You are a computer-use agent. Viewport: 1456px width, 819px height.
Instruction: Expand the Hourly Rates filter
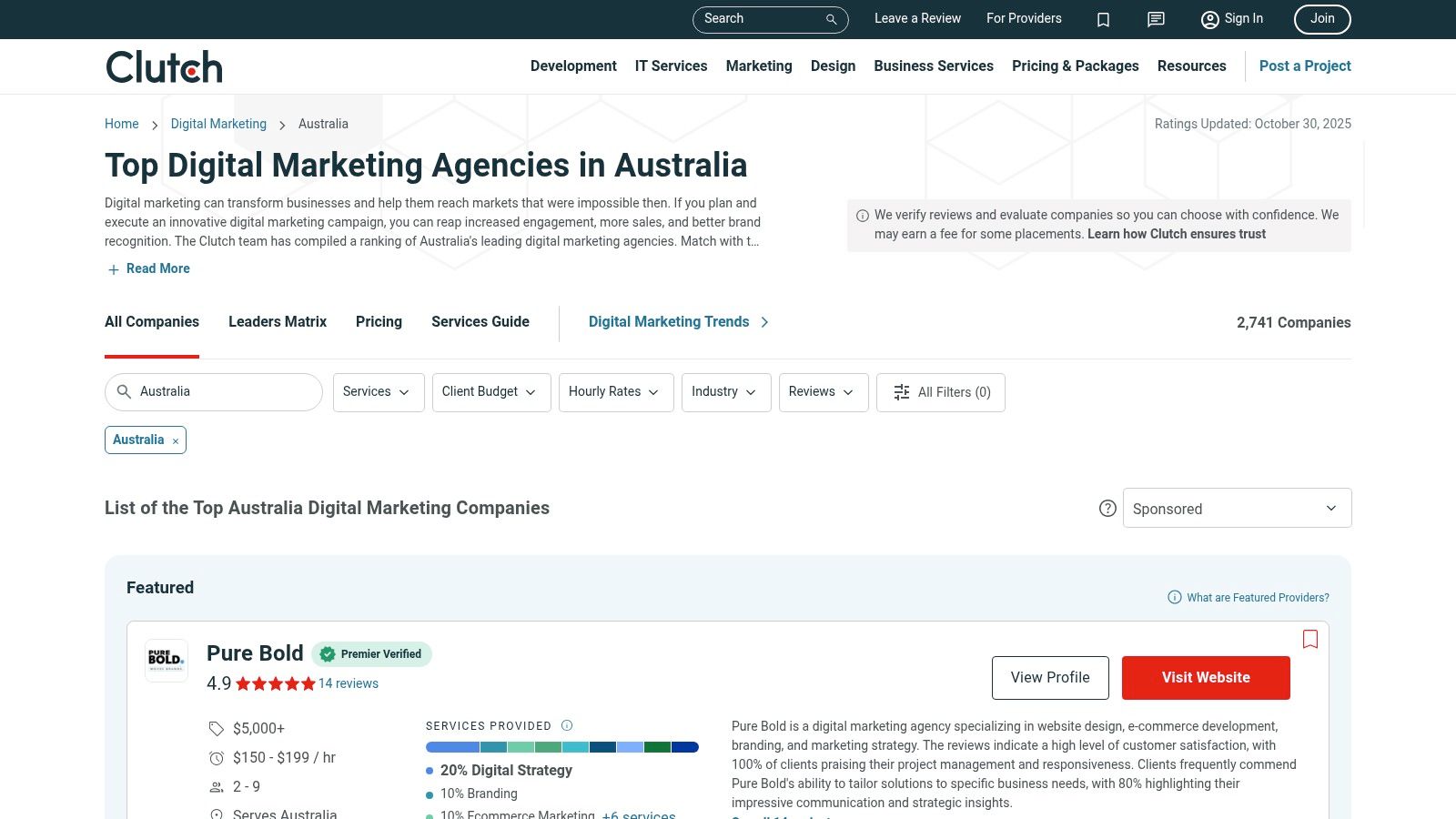(615, 392)
